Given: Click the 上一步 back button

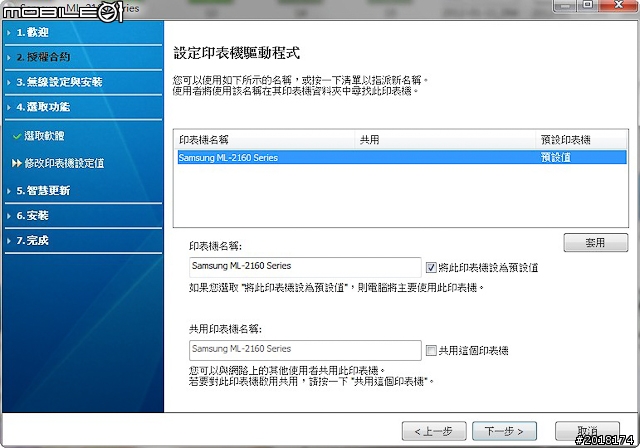Looking at the screenshot, I should coord(434,431).
